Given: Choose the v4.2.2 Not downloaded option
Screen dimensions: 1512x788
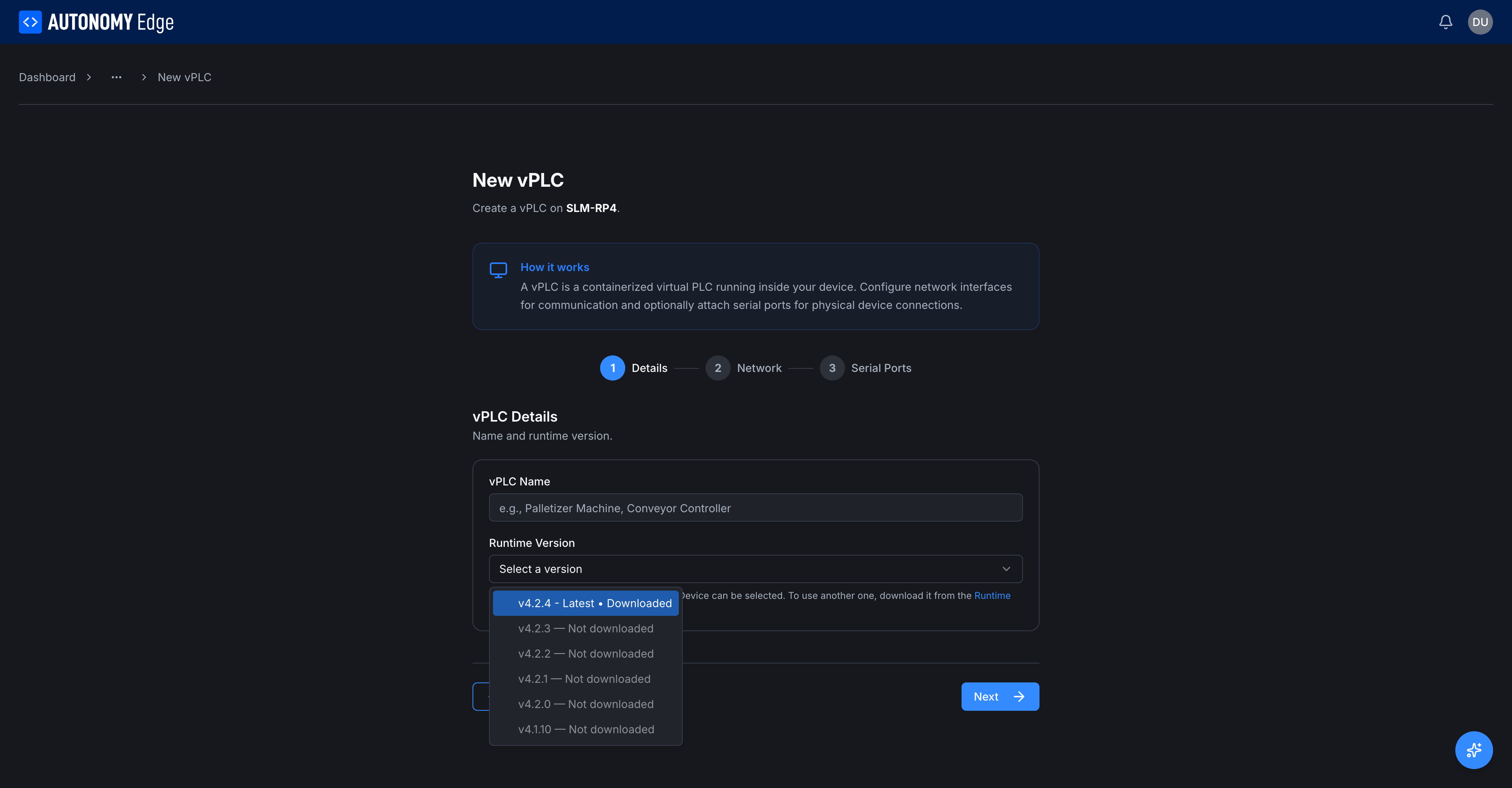Looking at the screenshot, I should tap(585, 654).
